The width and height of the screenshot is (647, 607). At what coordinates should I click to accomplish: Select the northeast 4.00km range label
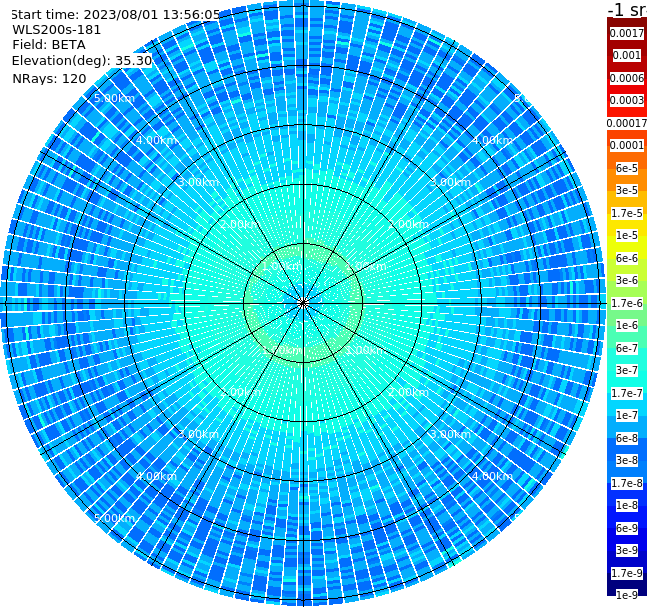[x=492, y=140]
